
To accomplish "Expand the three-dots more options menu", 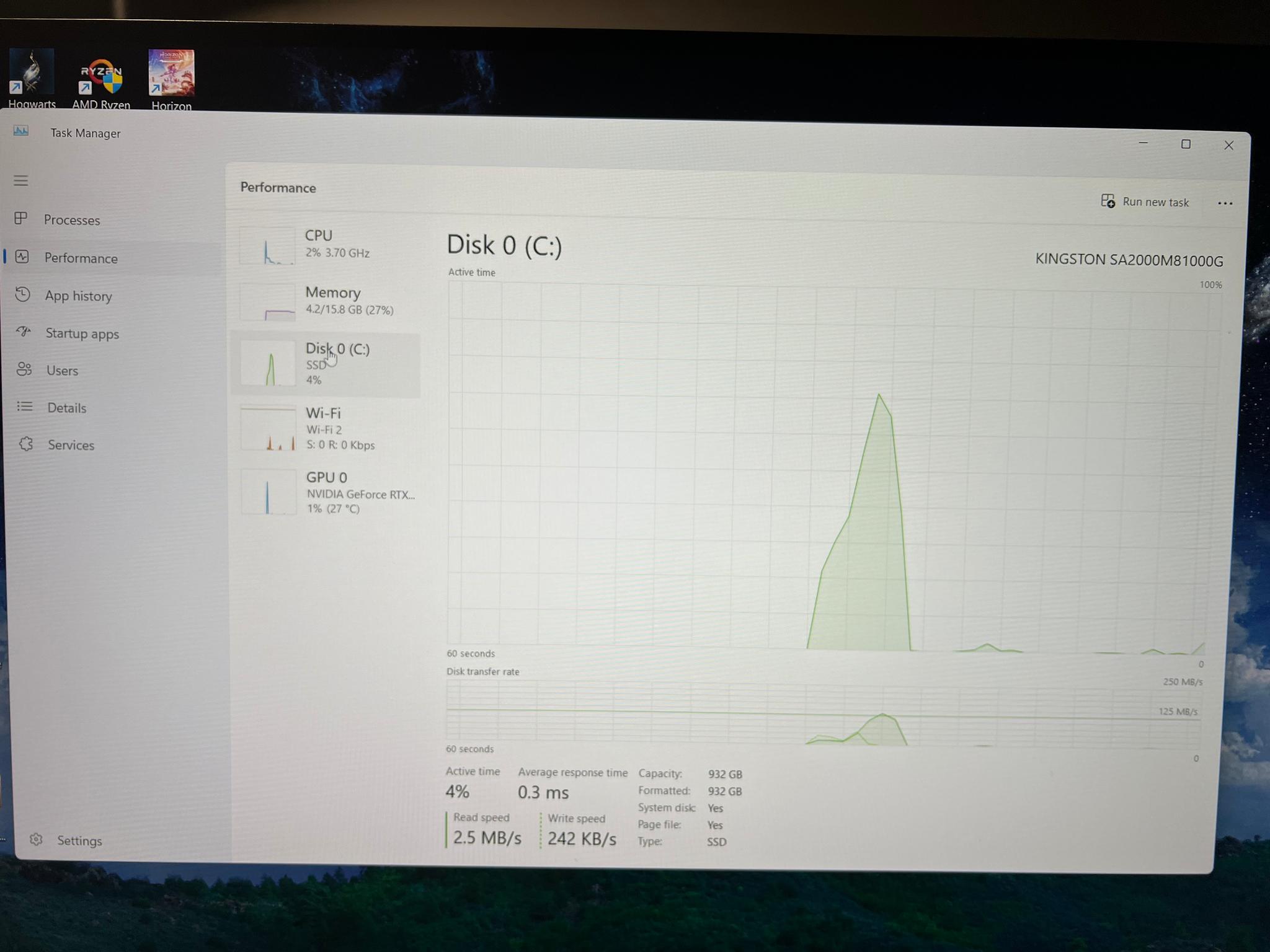I will point(1225,203).
